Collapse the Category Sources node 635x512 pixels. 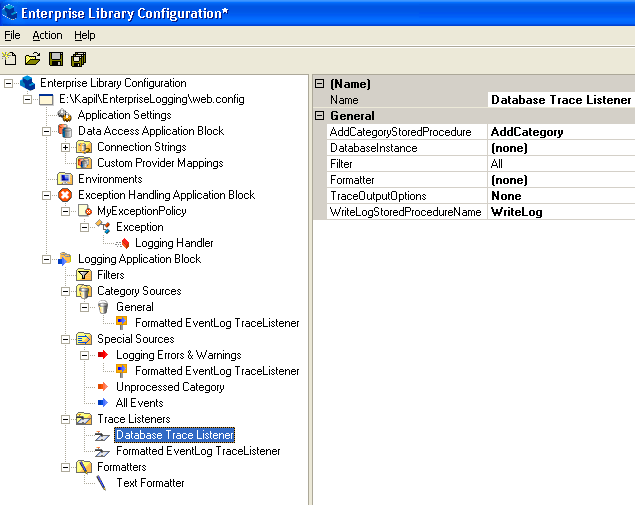point(65,291)
